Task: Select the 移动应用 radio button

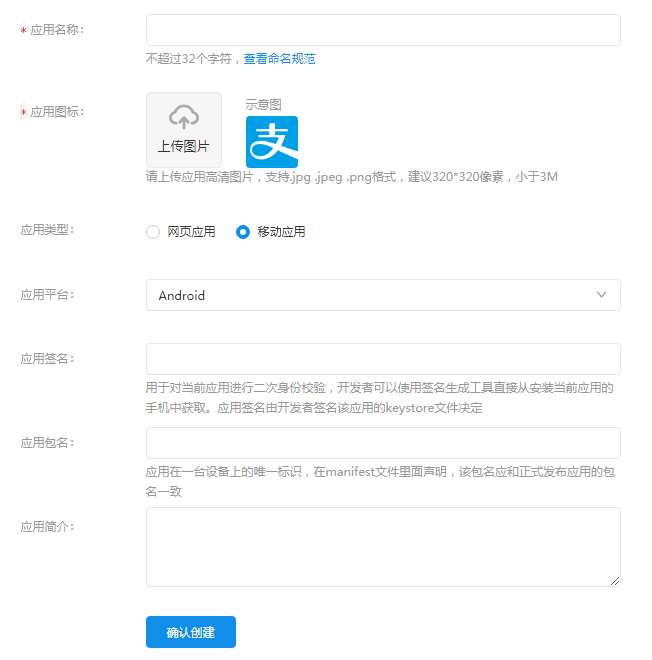Action: [243, 232]
